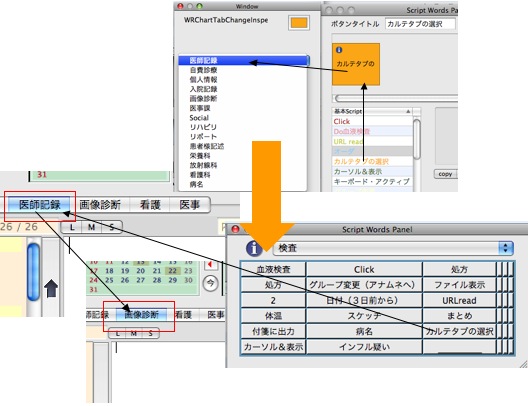Click the blue info icon beside 検査 dropdown
Viewport: 529px width, 406px height.
click(254, 248)
